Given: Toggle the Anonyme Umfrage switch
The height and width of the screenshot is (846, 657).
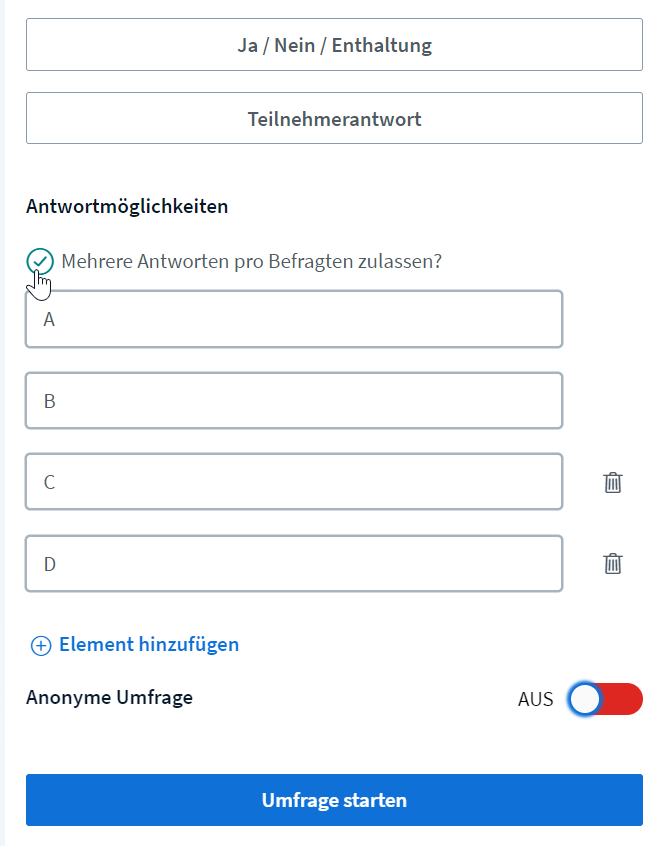Looking at the screenshot, I should (x=605, y=699).
